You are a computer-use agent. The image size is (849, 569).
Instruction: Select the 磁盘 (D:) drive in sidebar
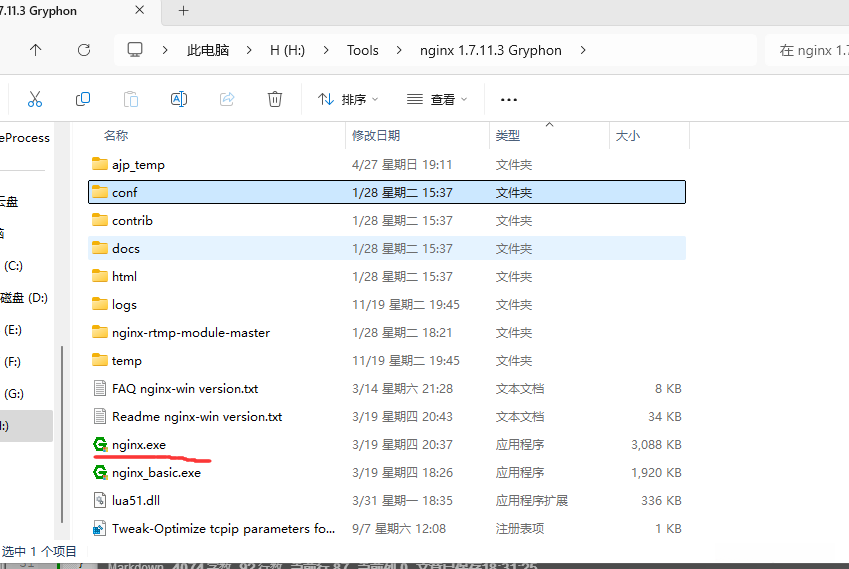[24, 298]
